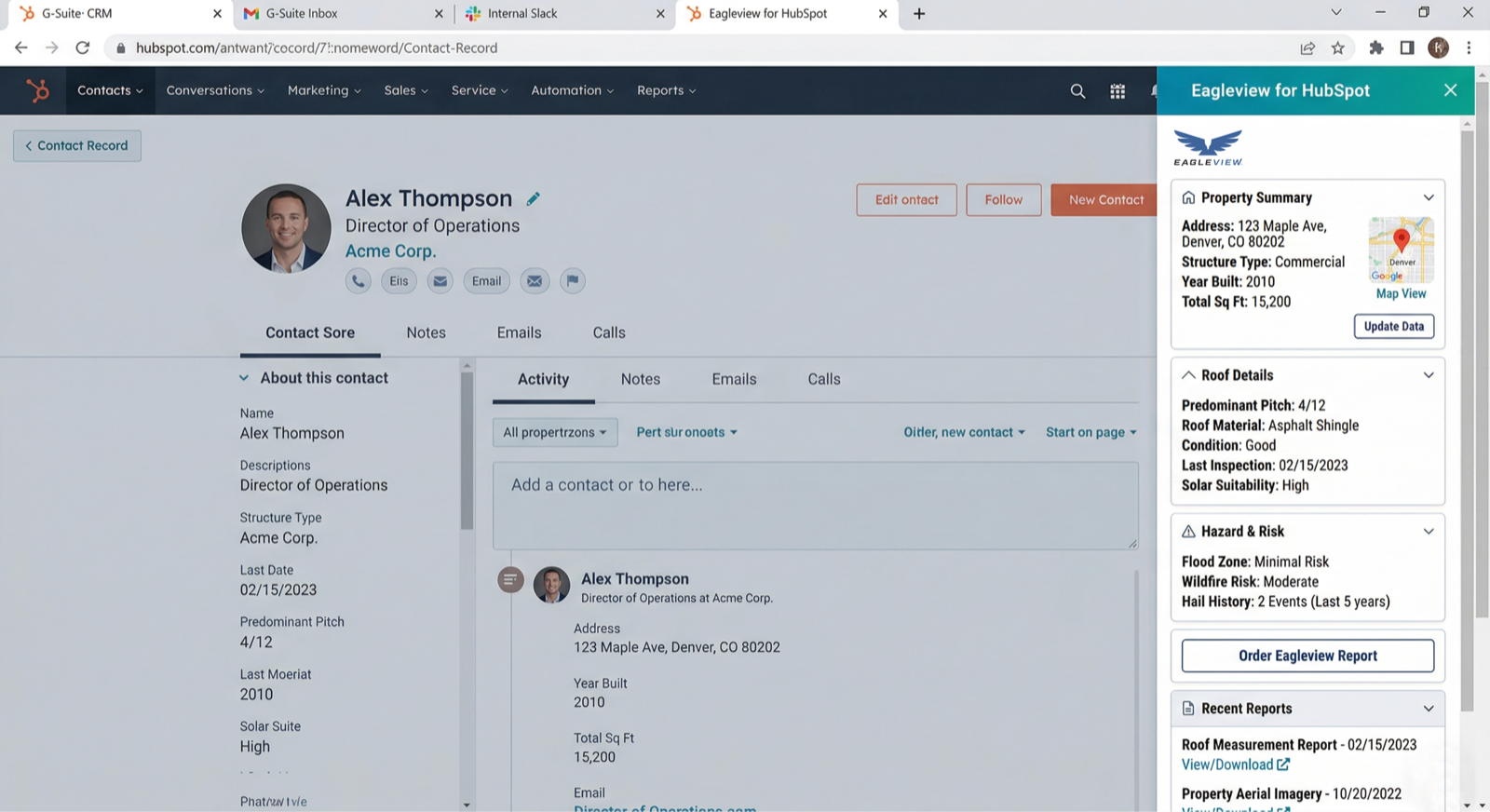Bookmark this page with the star icon
The image size is (1490, 812).
click(1338, 47)
